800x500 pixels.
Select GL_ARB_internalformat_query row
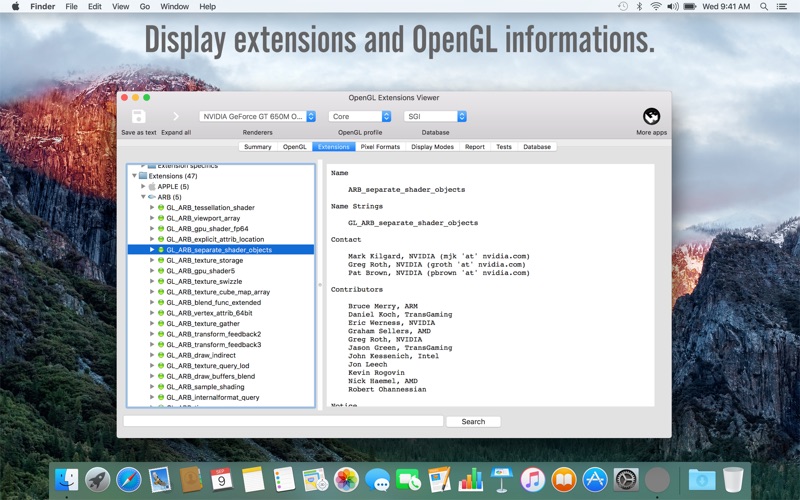click(x=221, y=397)
